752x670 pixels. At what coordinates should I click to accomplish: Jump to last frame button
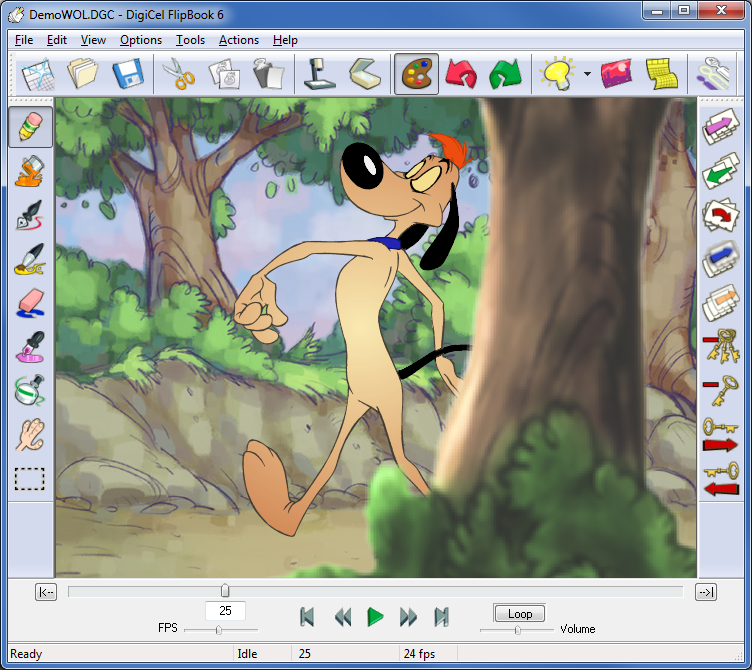pos(441,617)
